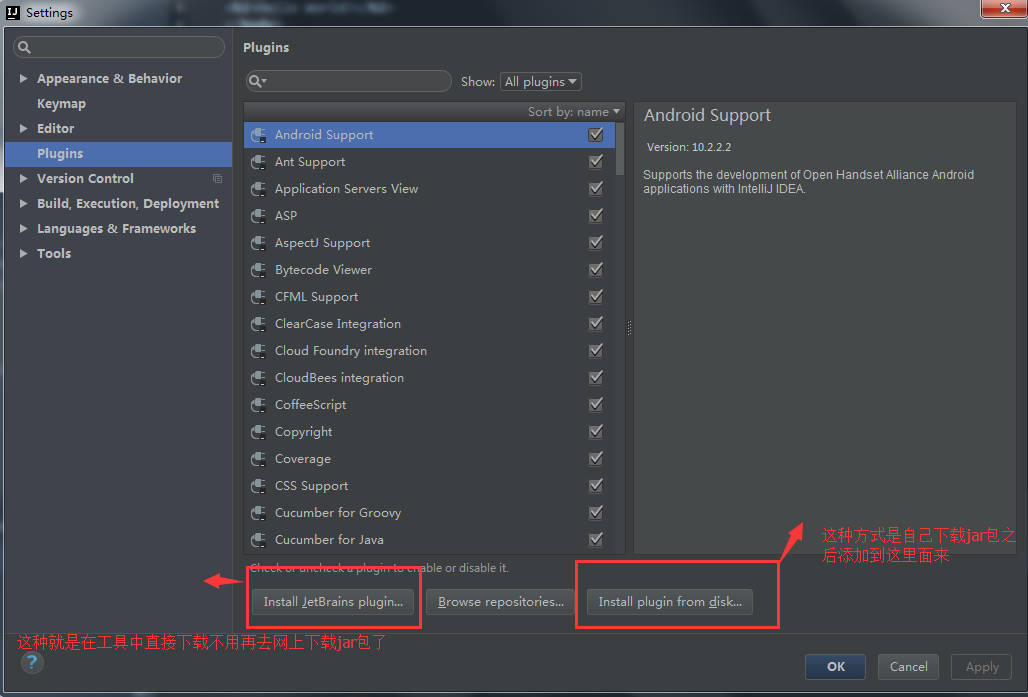Click Install JetBrains plugin button
The width and height of the screenshot is (1028, 697).
click(x=333, y=602)
